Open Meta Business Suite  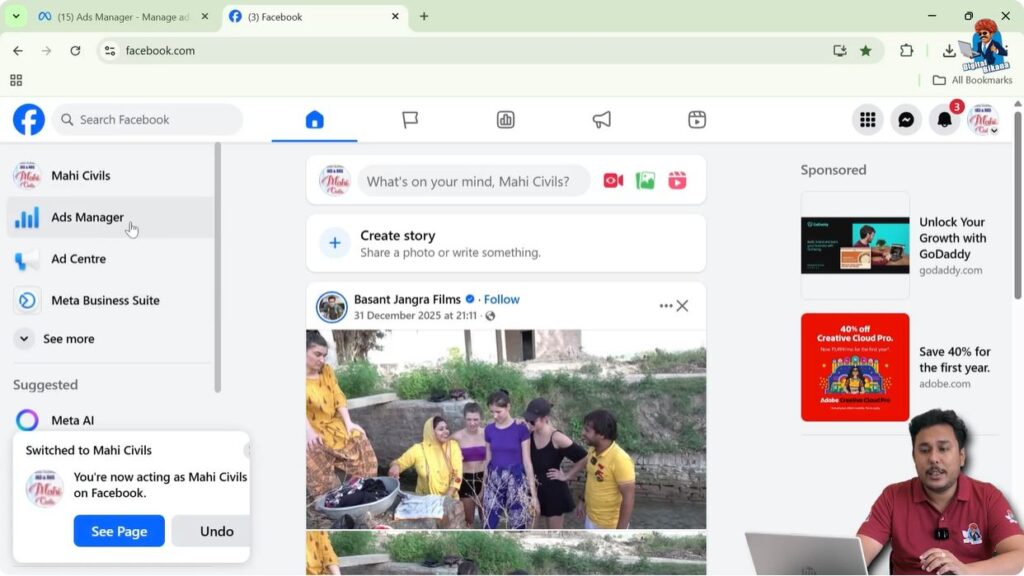click(105, 300)
